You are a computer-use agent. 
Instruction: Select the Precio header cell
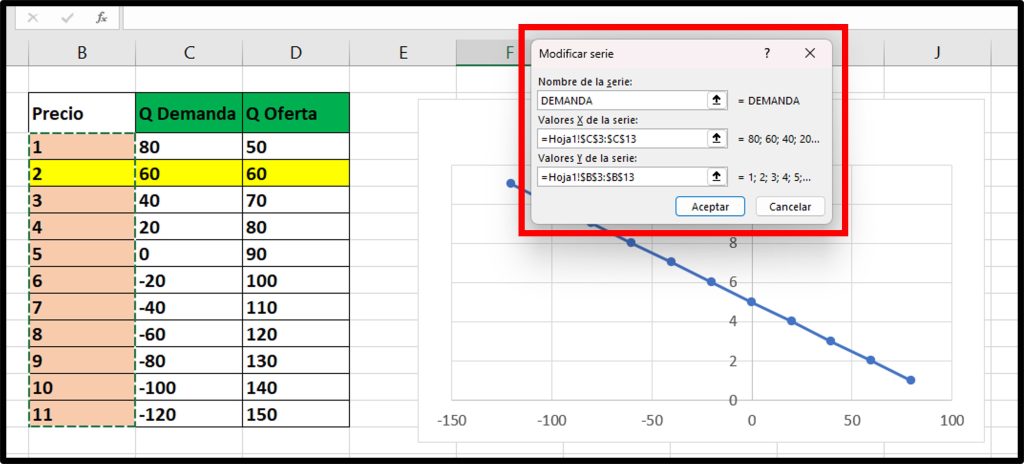pyautogui.click(x=82, y=113)
